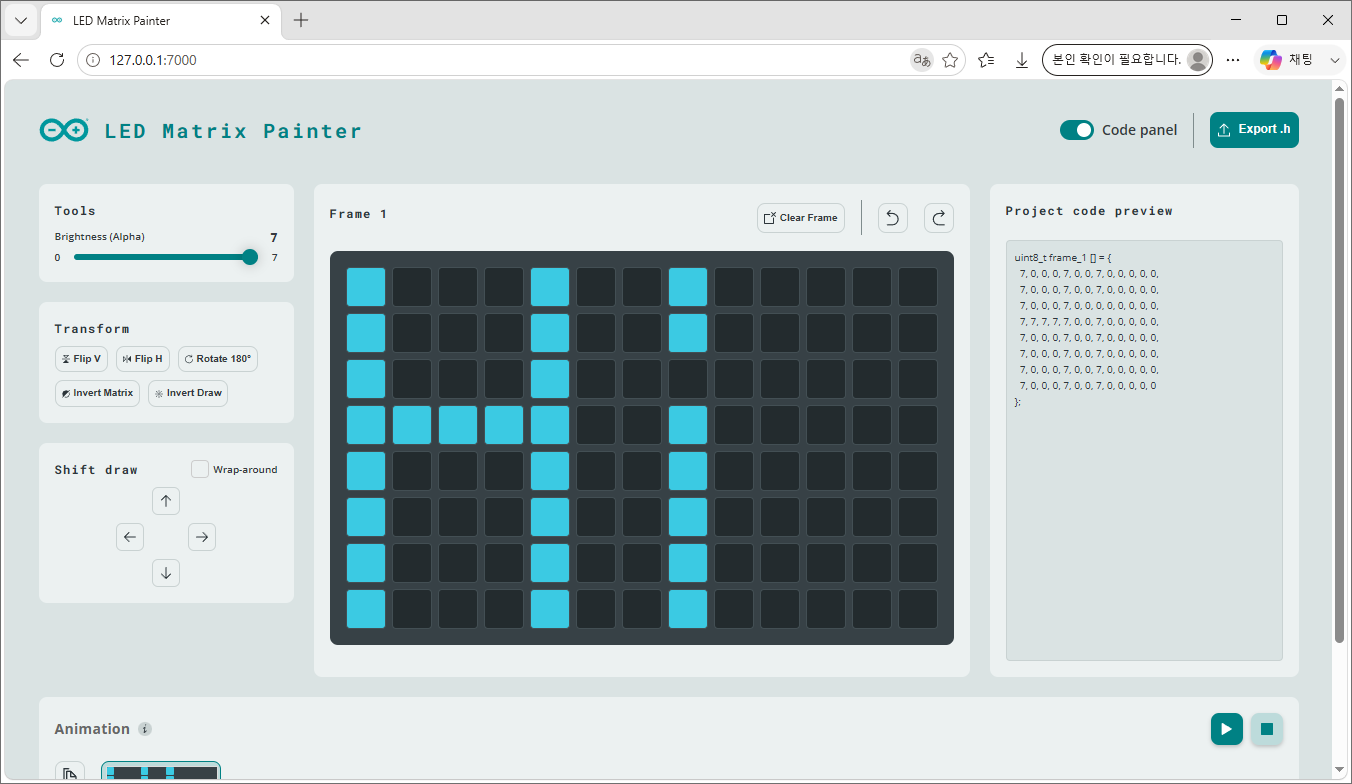Click the Arduino logo icon

[64, 130]
